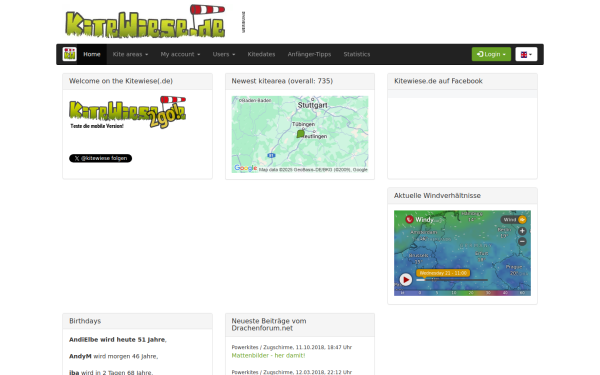Screen dimensions: 600x375
Task: Toggle the Wind layer button on Windy map
Action: [514, 220]
